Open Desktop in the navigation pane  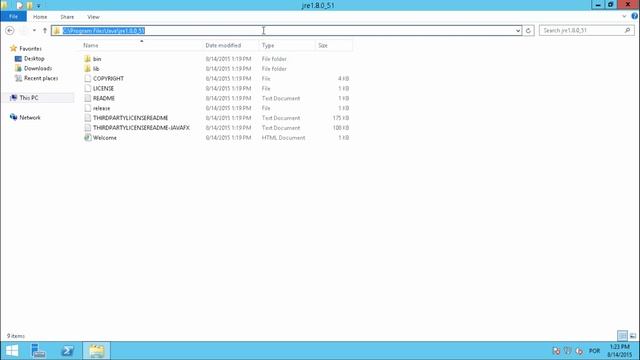pos(29,58)
